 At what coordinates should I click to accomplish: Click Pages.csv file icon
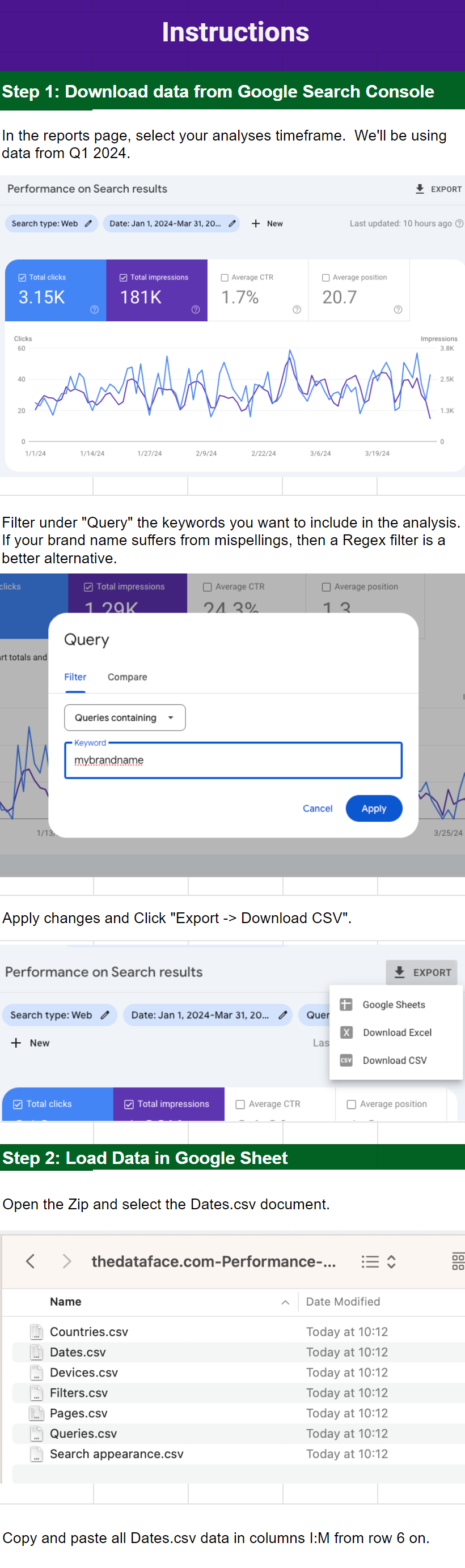(36, 1413)
